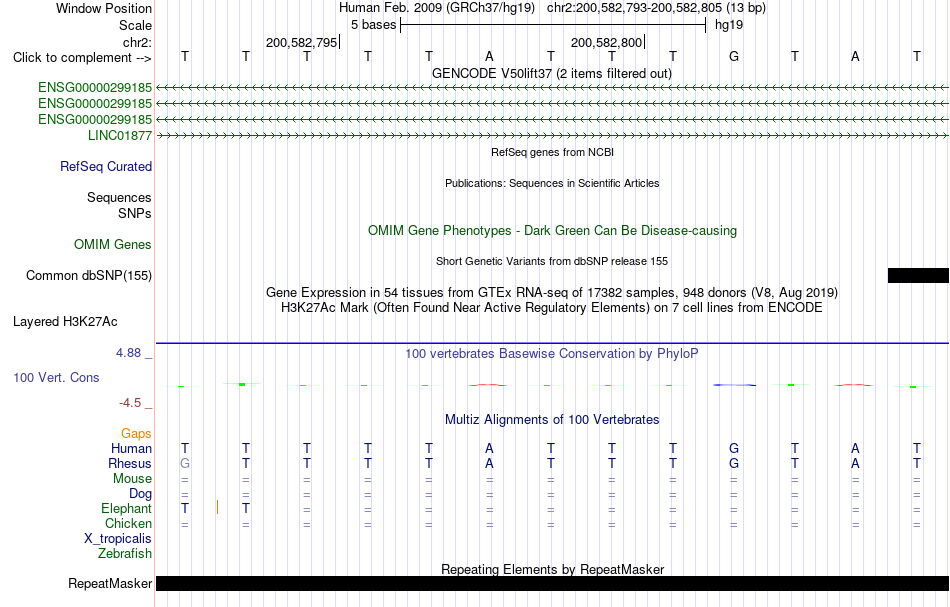Click the X_tropicalis alignment row label
Viewport: 950px width, 607px height.
pos(118,539)
